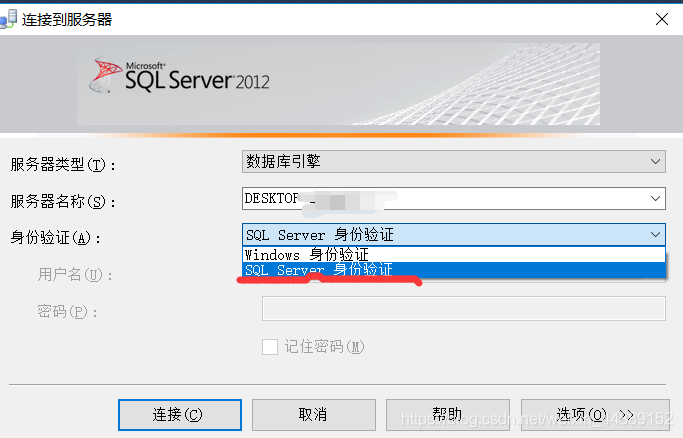Click the SQL Server 2012 logo icon

click(105, 75)
